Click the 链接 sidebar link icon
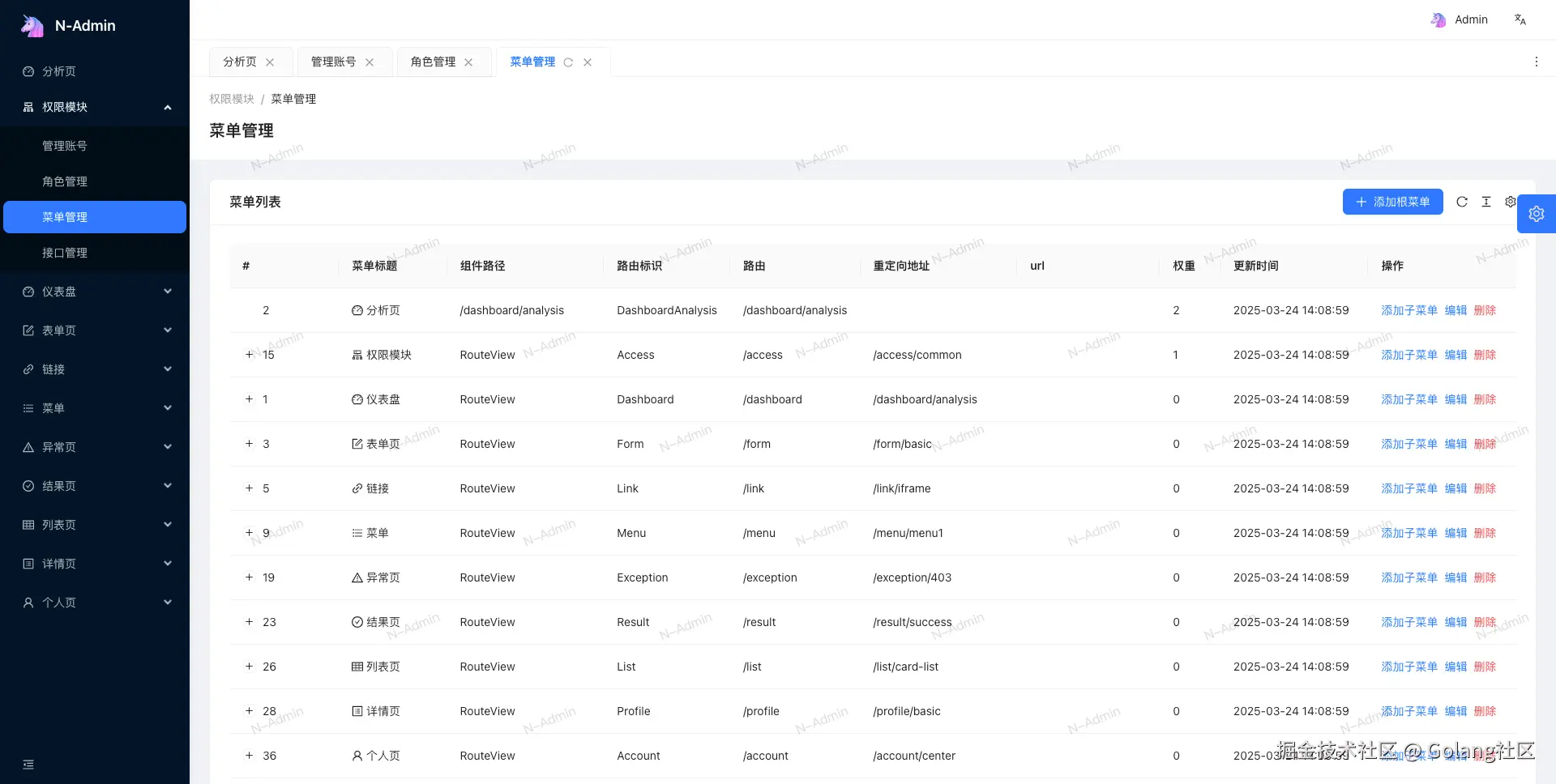 [x=28, y=369]
